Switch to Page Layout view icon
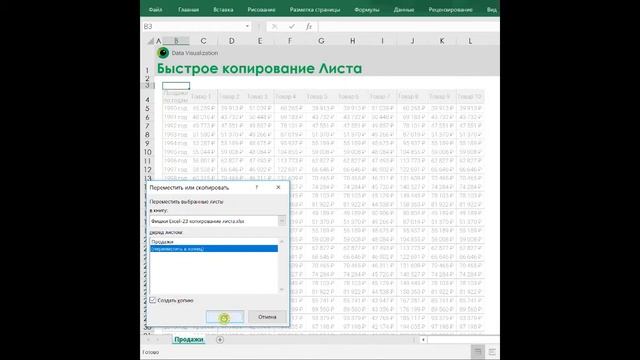 (492, 351)
